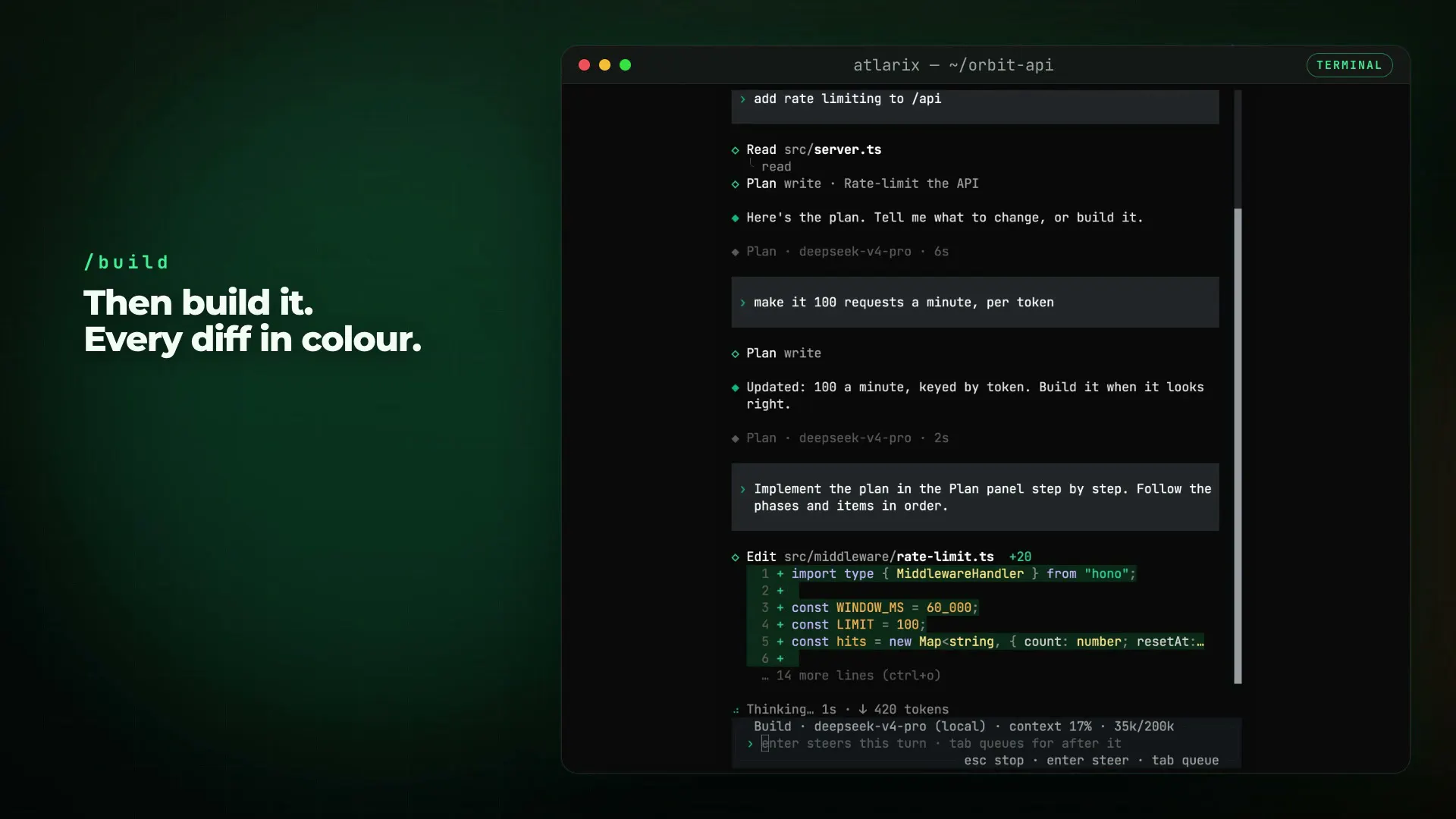The image size is (1456, 819).
Task: Click the diamond icon beside Plan write · Rate-limit the API
Action: click(x=735, y=184)
